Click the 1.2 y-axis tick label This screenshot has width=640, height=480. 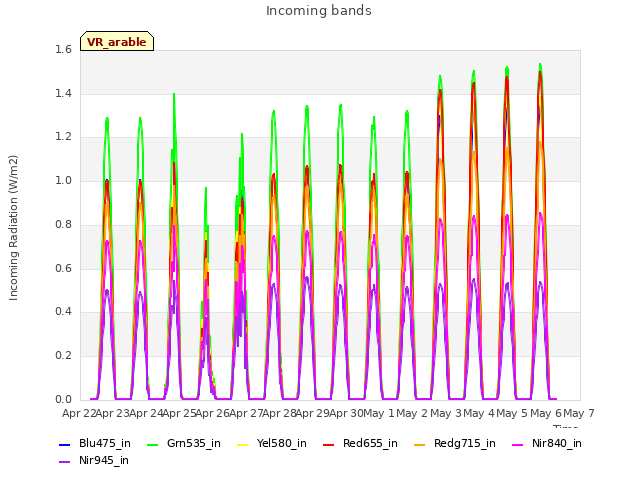[x=63, y=137]
